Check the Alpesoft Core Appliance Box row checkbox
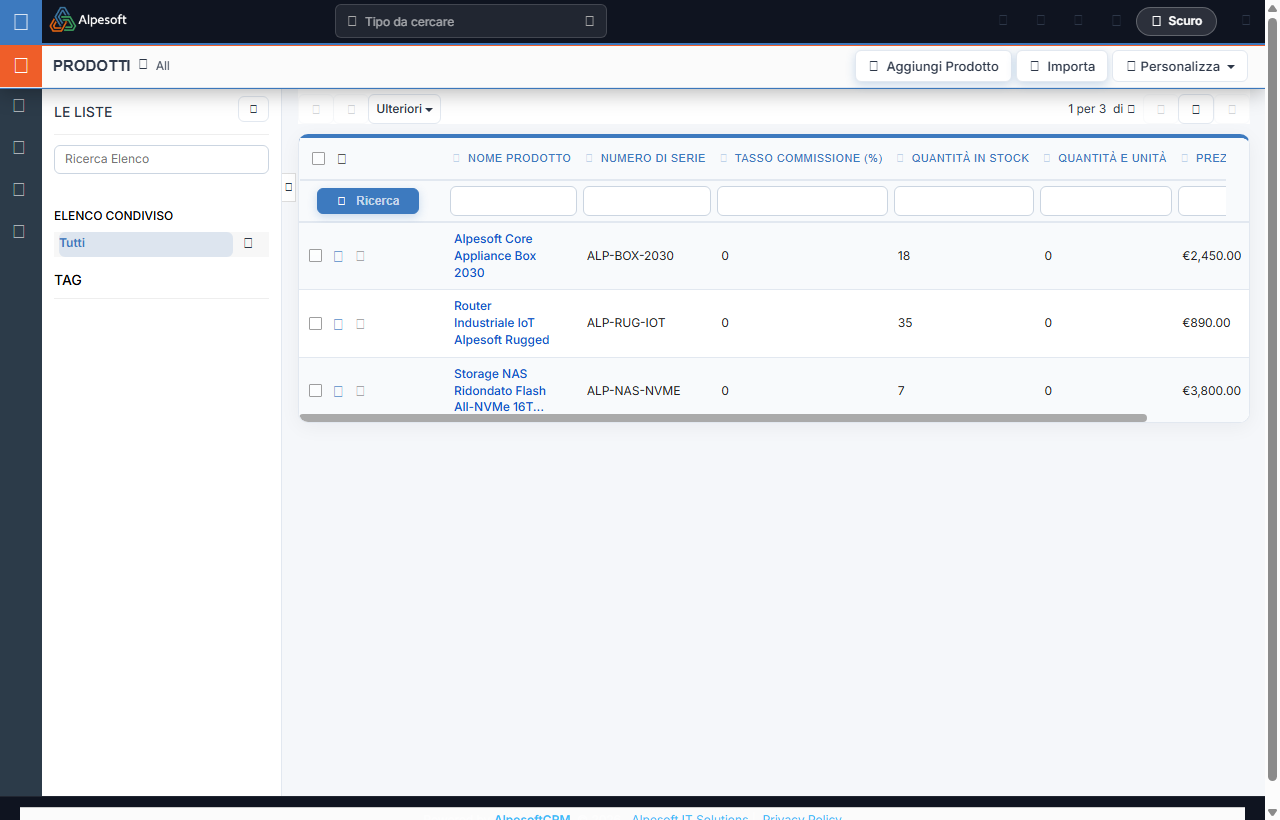This screenshot has height=820, width=1280. point(315,256)
